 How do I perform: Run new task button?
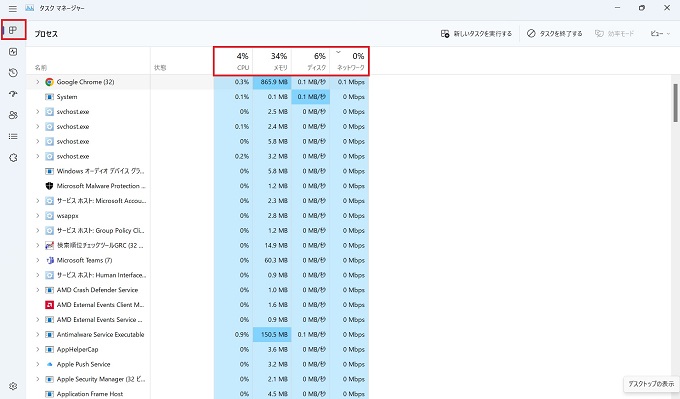click(x=476, y=33)
